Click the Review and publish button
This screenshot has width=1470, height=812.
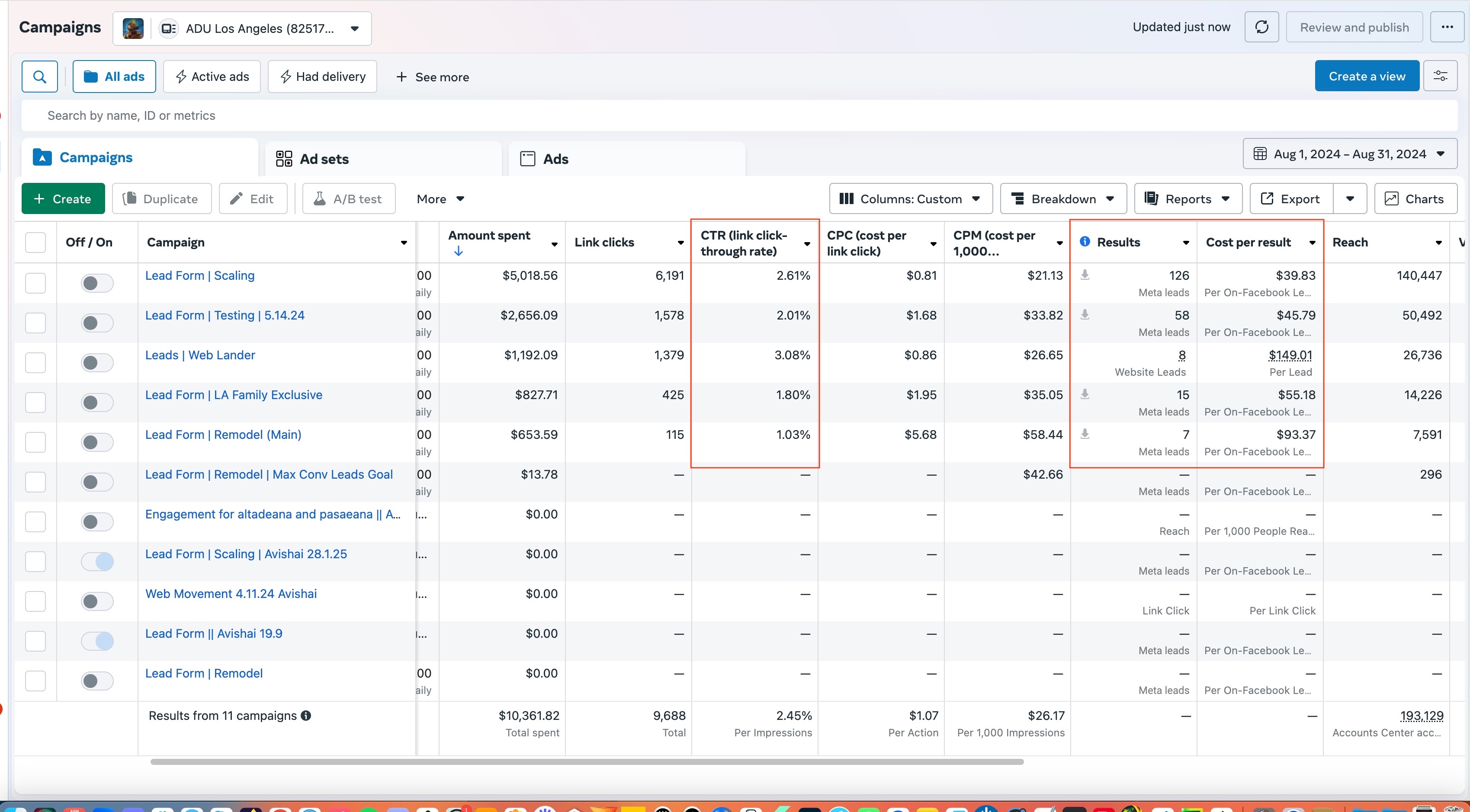pyautogui.click(x=1354, y=27)
